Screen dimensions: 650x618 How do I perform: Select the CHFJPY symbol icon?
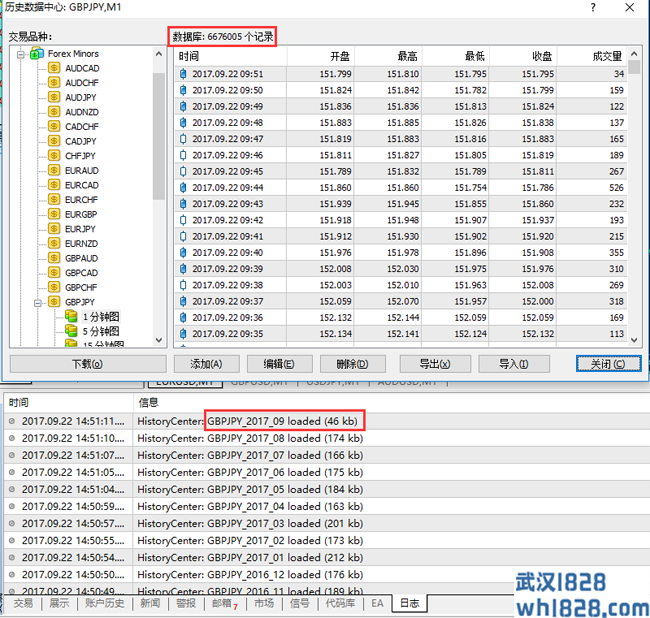(54, 156)
